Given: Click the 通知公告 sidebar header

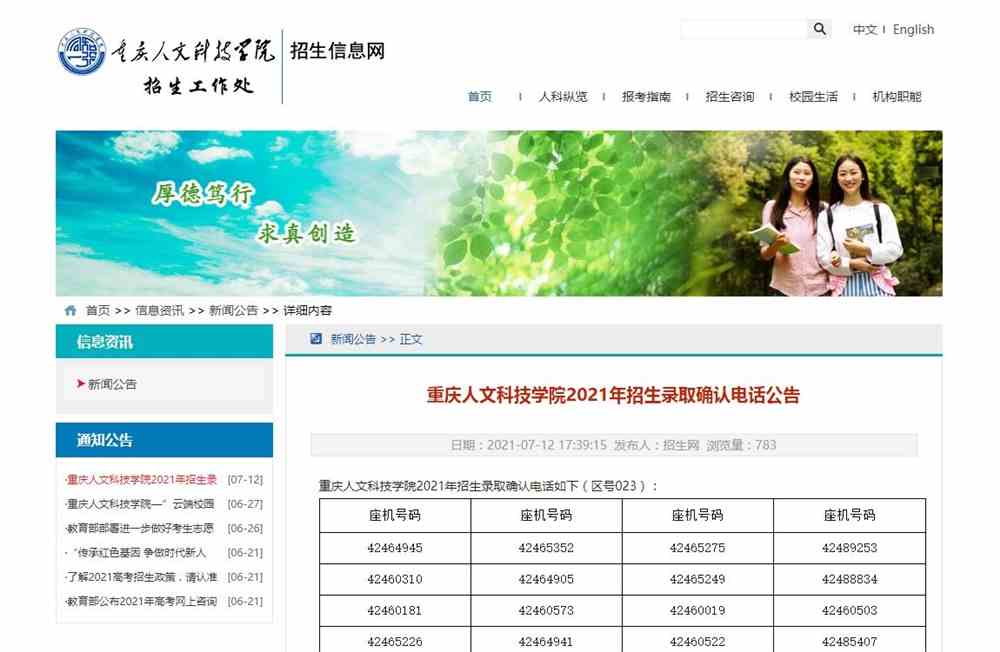Looking at the screenshot, I should 165,440.
